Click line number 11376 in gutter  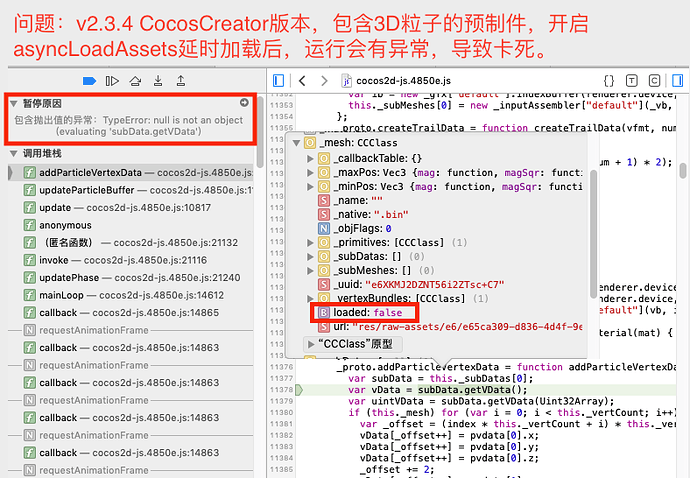coord(282,367)
